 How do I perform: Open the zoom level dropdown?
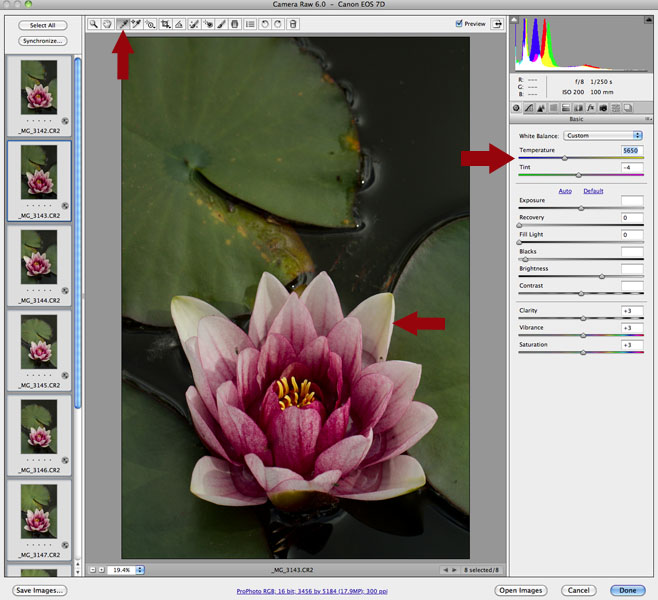[x=140, y=570]
